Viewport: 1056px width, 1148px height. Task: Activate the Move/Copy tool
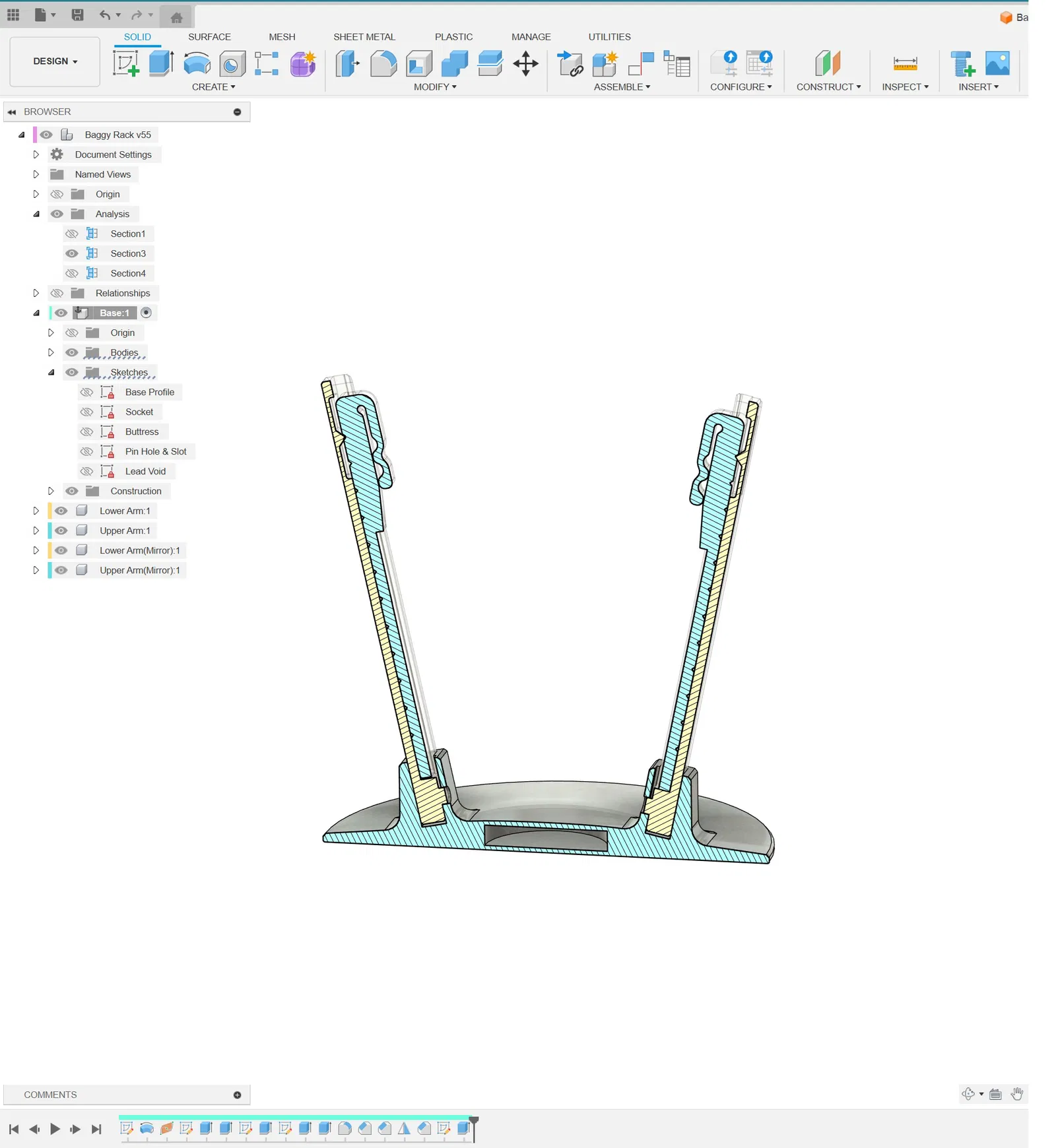(526, 64)
